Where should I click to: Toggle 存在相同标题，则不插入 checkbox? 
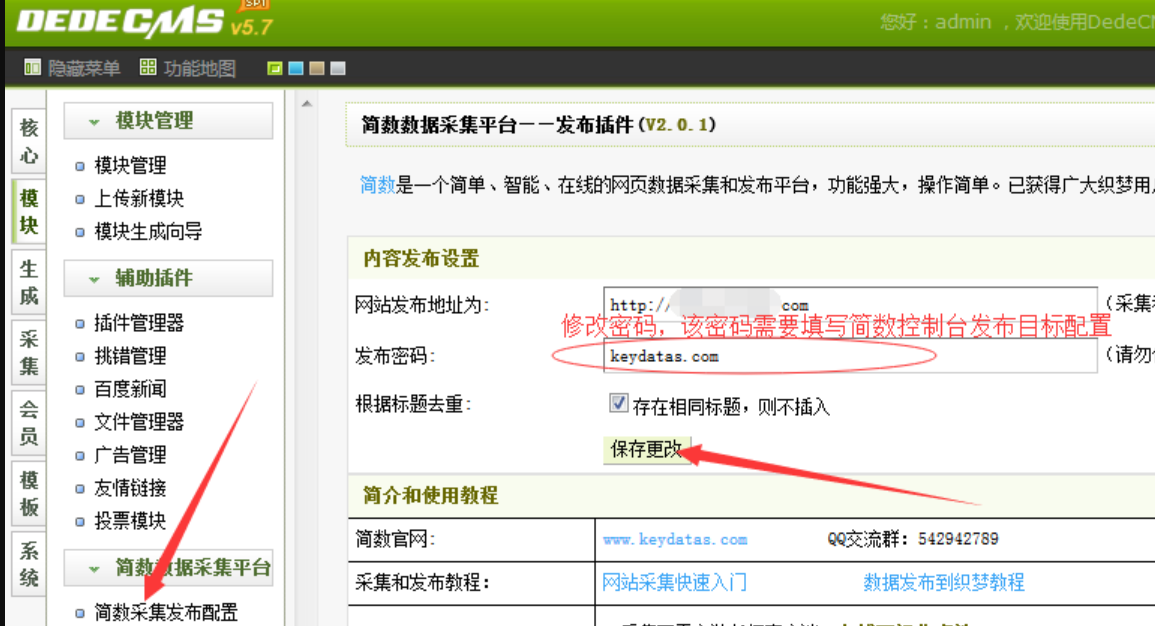click(618, 403)
